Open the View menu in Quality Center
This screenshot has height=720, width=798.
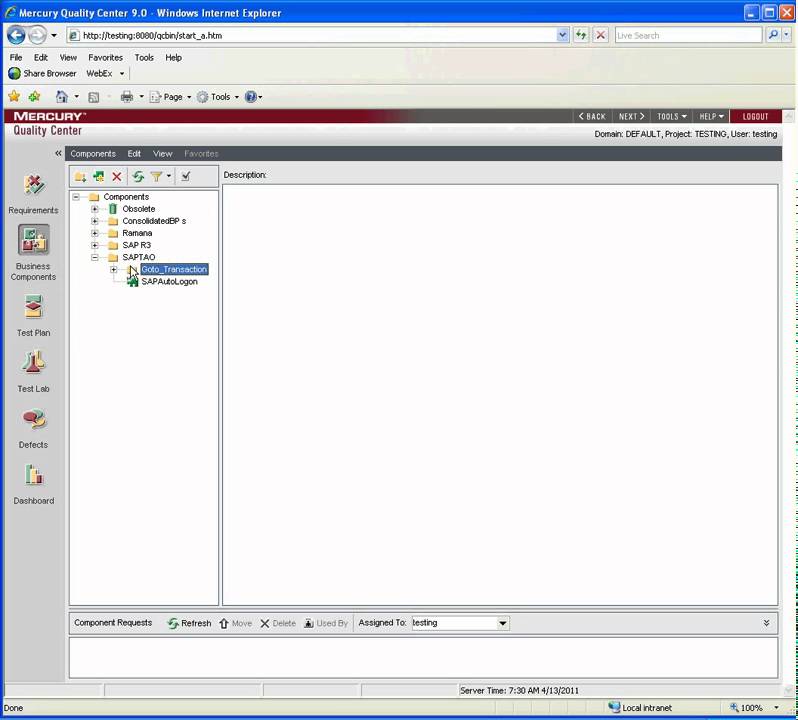pos(162,154)
